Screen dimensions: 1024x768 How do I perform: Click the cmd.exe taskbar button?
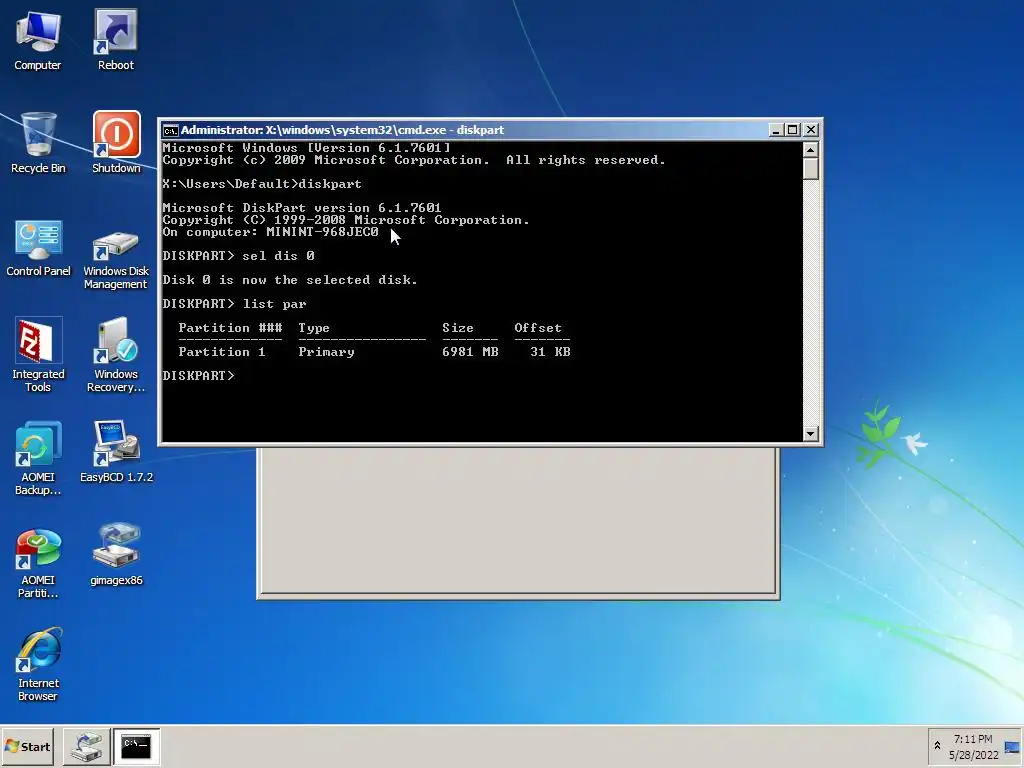(136, 746)
